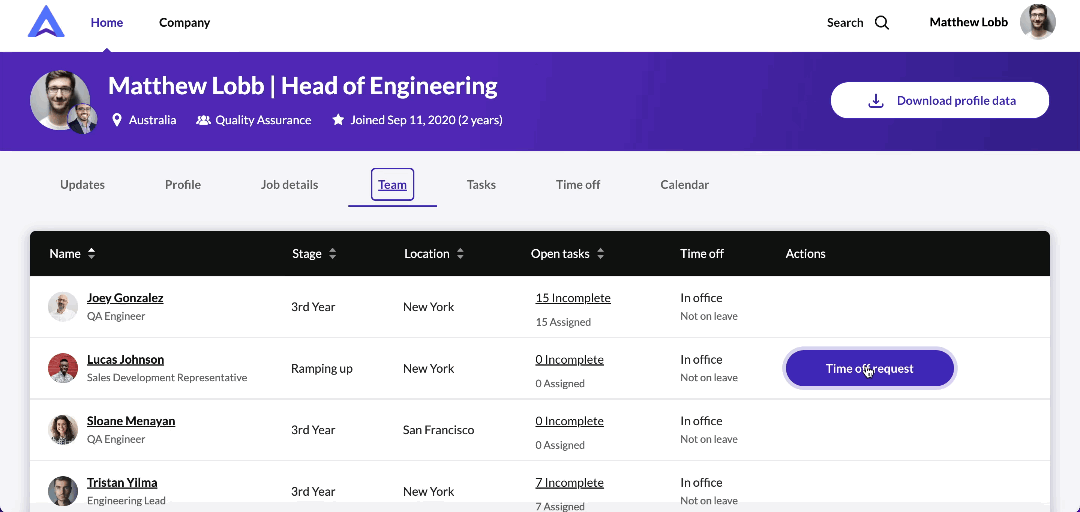Sort by Open tasks column
This screenshot has height=512, width=1080.
click(x=600, y=254)
